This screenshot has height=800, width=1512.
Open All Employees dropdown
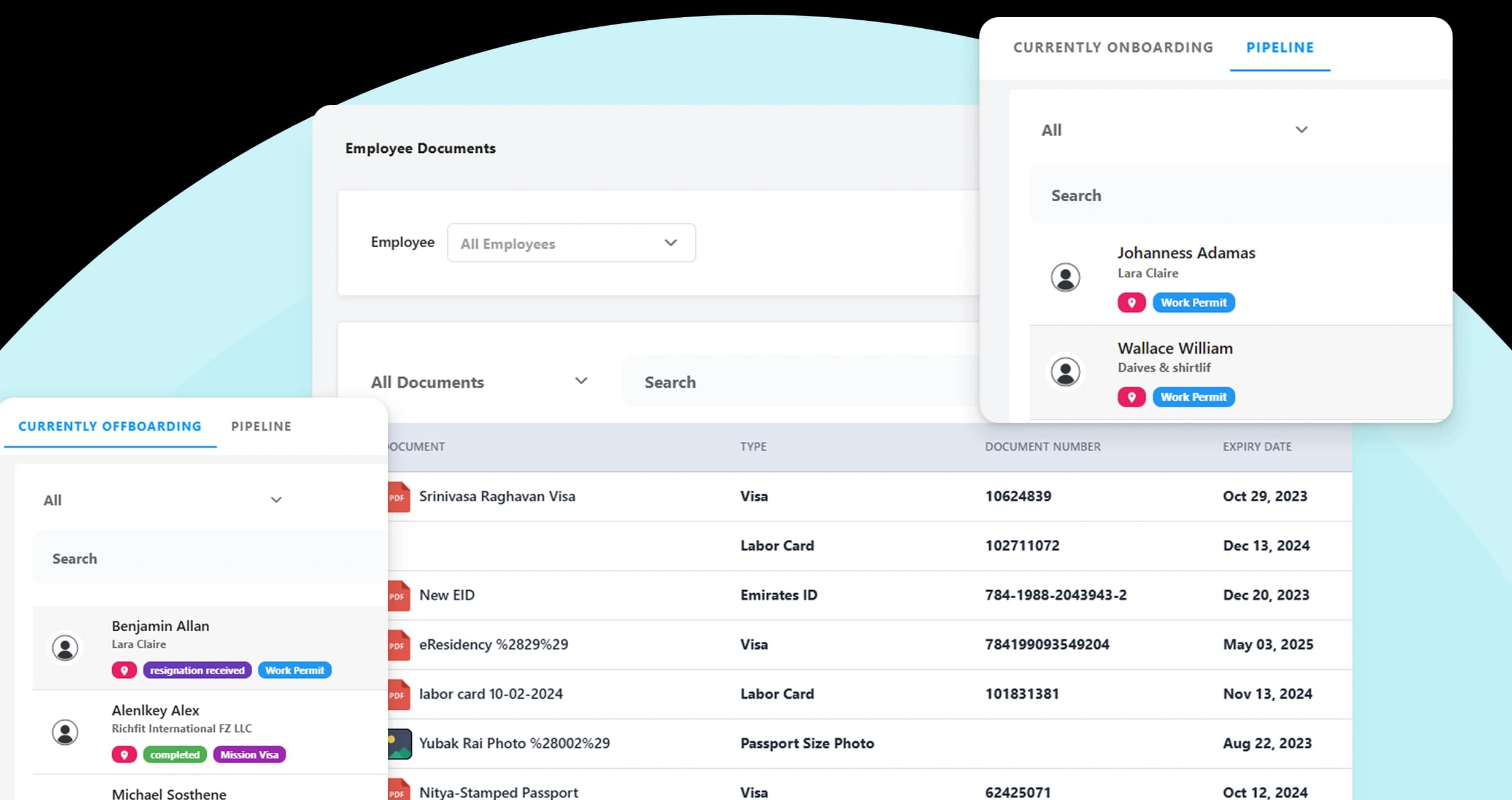(571, 243)
